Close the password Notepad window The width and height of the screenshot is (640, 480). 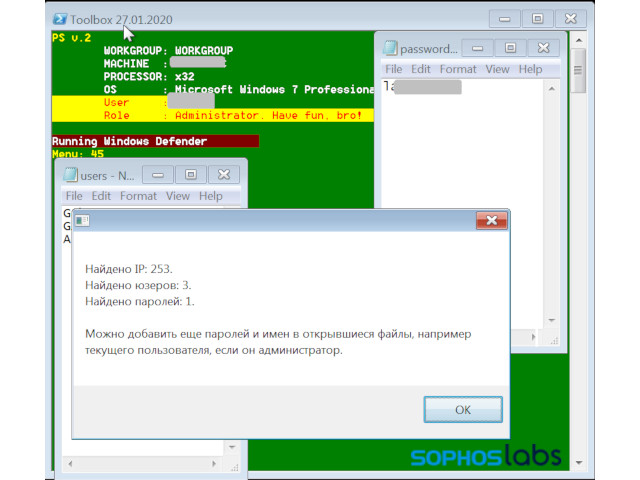(x=544, y=48)
